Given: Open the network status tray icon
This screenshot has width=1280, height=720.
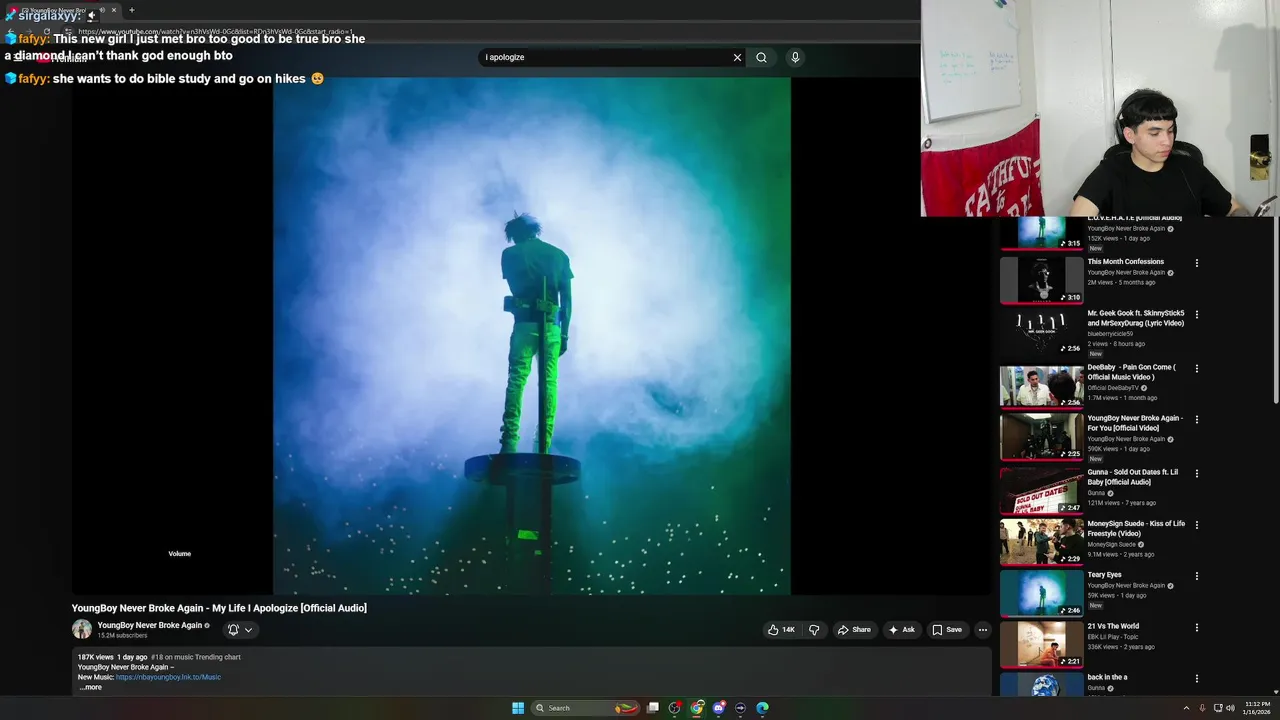Looking at the screenshot, I should tap(1218, 708).
